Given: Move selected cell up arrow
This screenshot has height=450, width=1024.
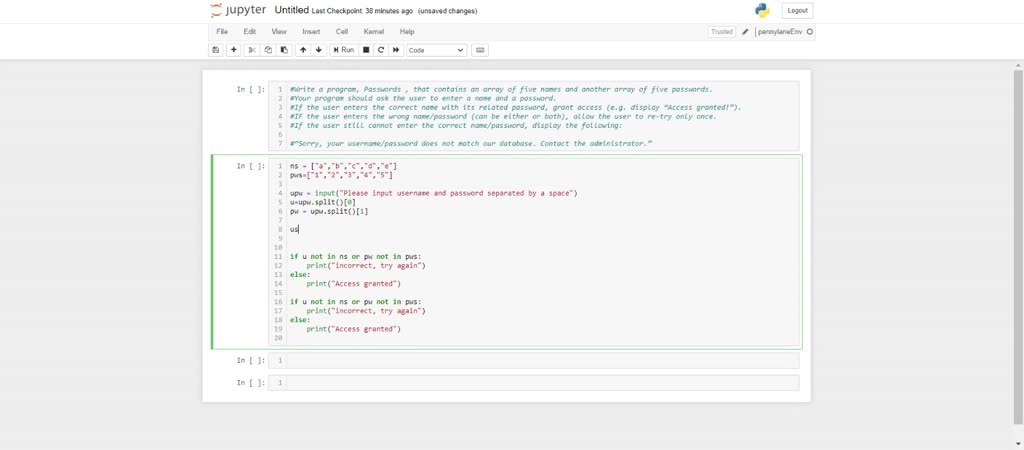Looking at the screenshot, I should coord(303,50).
